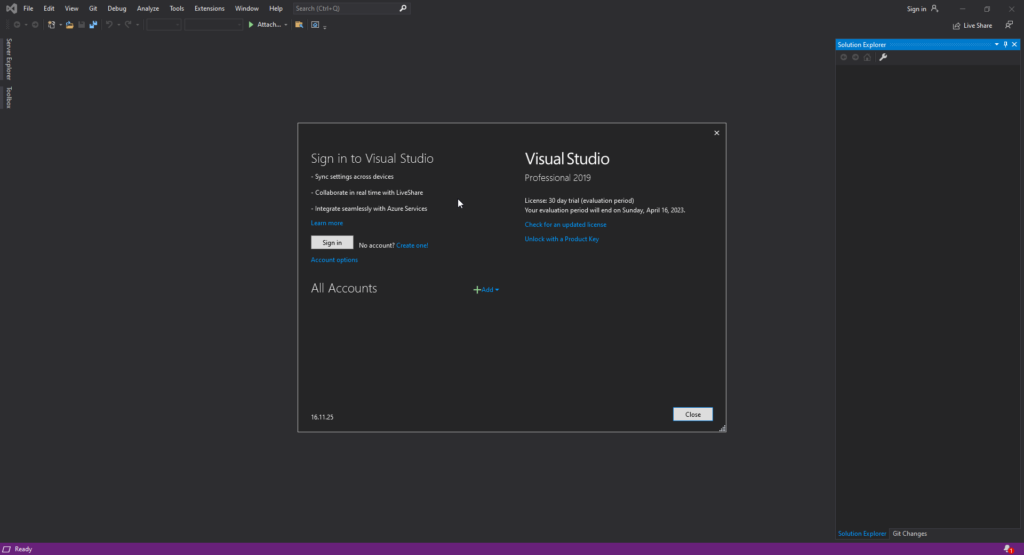
Task: Click the Open File folder icon
Action: (x=69, y=25)
